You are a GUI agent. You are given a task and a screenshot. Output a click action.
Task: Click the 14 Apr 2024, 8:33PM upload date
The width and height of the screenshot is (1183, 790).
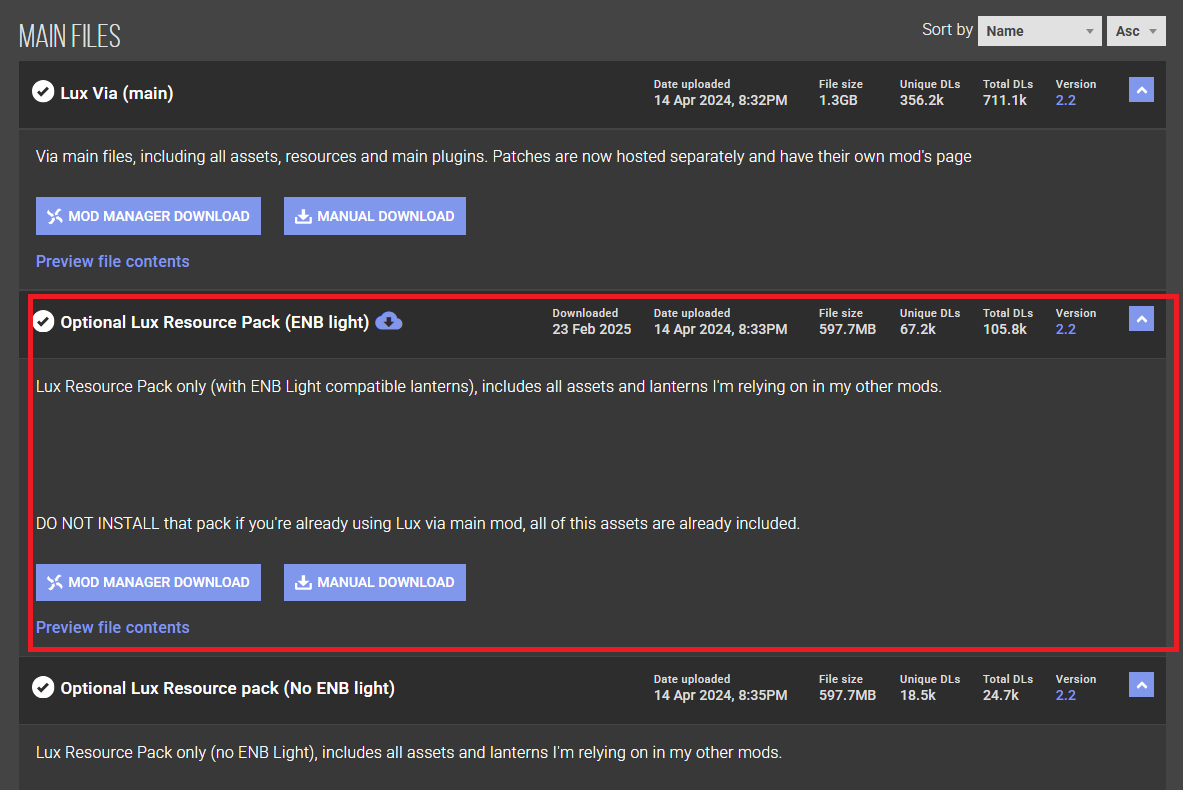click(721, 330)
